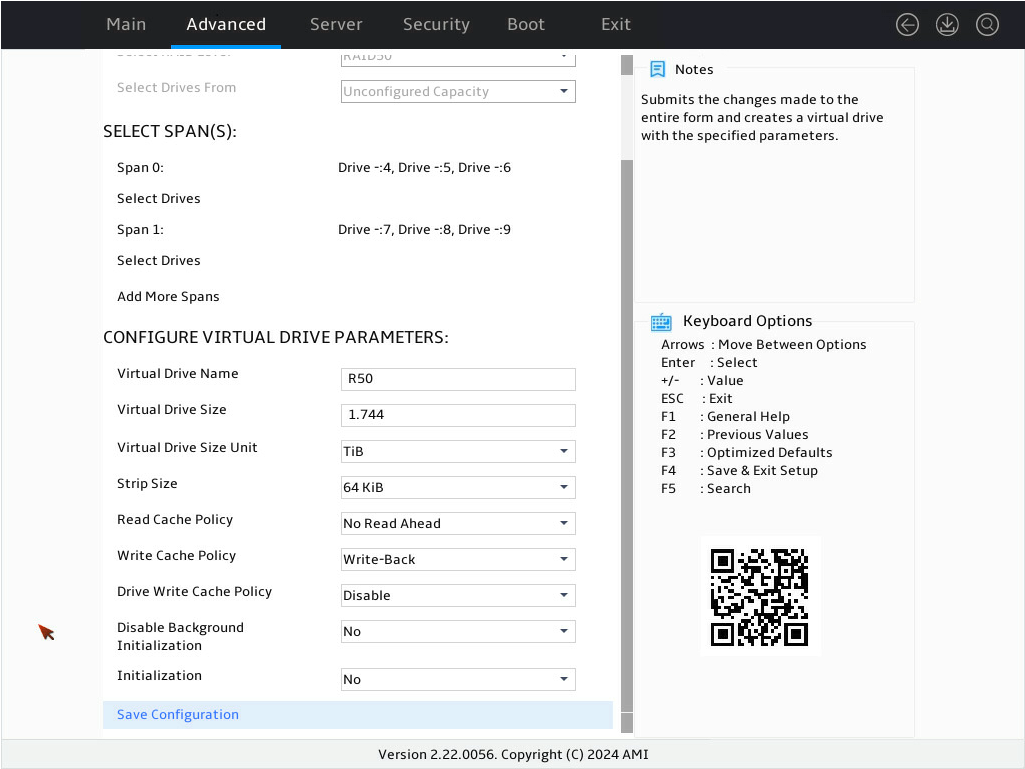
Task: Open the Server tab
Action: click(x=336, y=24)
